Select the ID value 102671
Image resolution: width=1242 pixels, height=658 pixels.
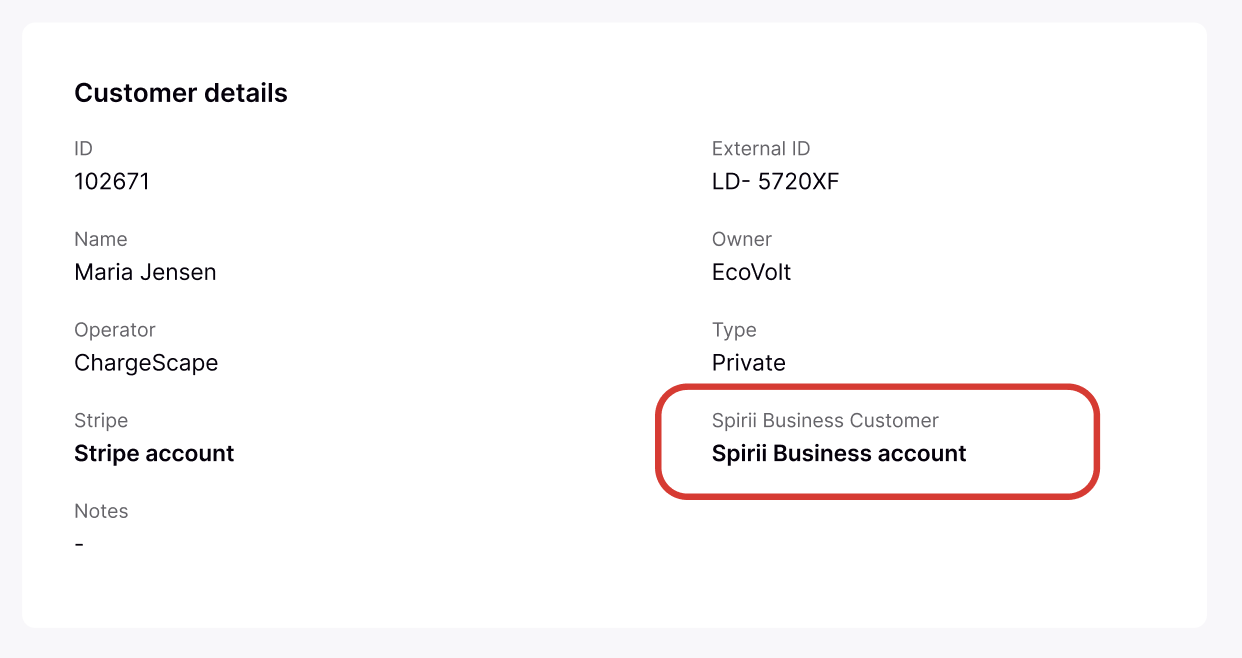(x=112, y=182)
